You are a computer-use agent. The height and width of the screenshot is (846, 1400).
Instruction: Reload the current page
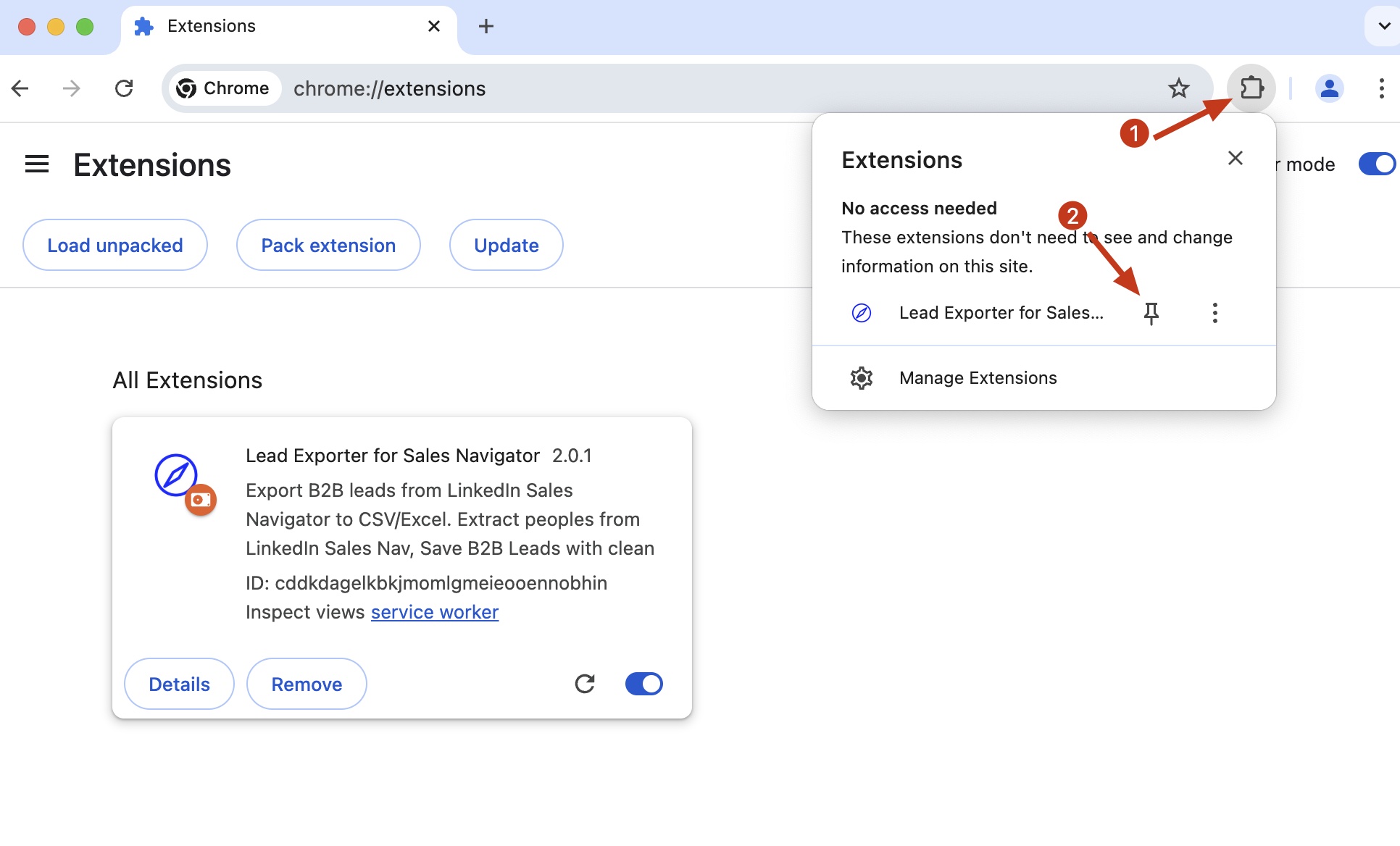coord(124,88)
